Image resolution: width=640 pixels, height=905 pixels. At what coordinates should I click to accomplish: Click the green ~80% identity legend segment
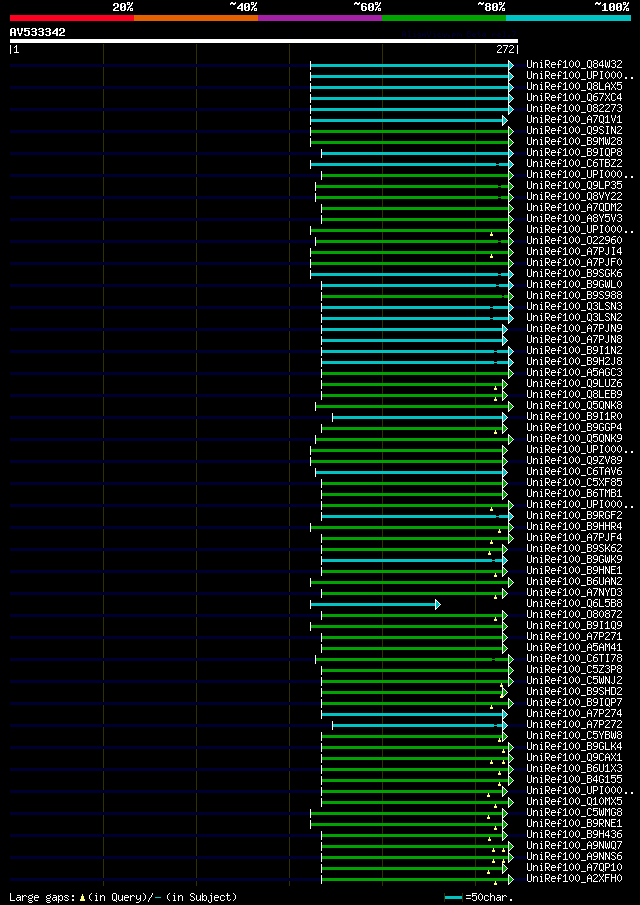(x=444, y=18)
